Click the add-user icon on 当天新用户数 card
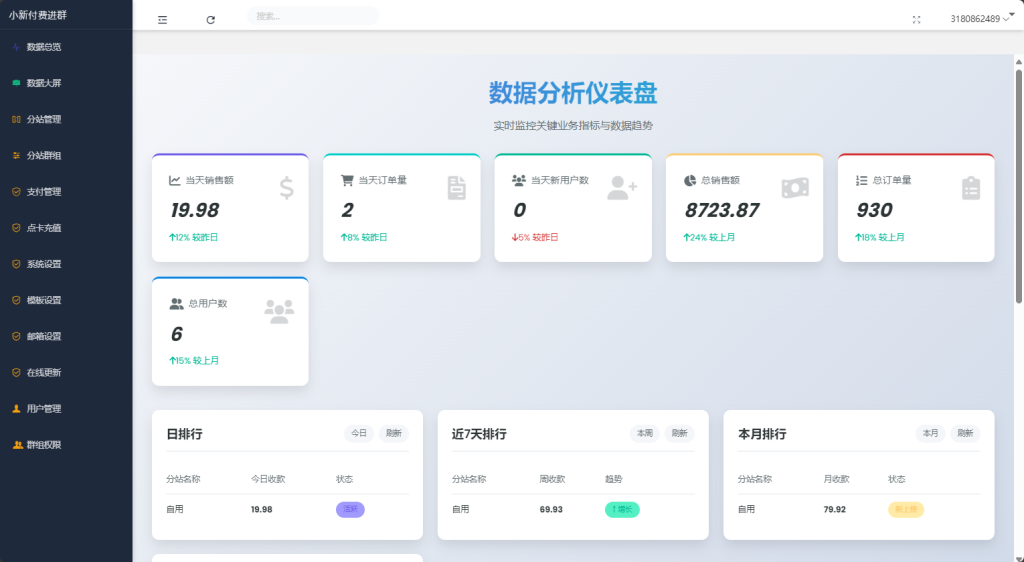 [x=622, y=188]
